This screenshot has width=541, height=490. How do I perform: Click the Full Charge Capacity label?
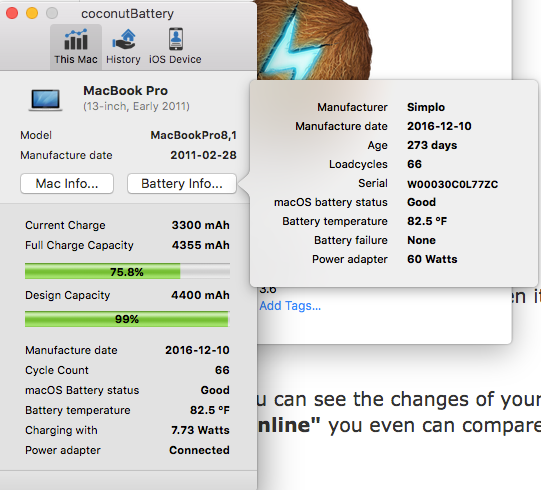79,245
